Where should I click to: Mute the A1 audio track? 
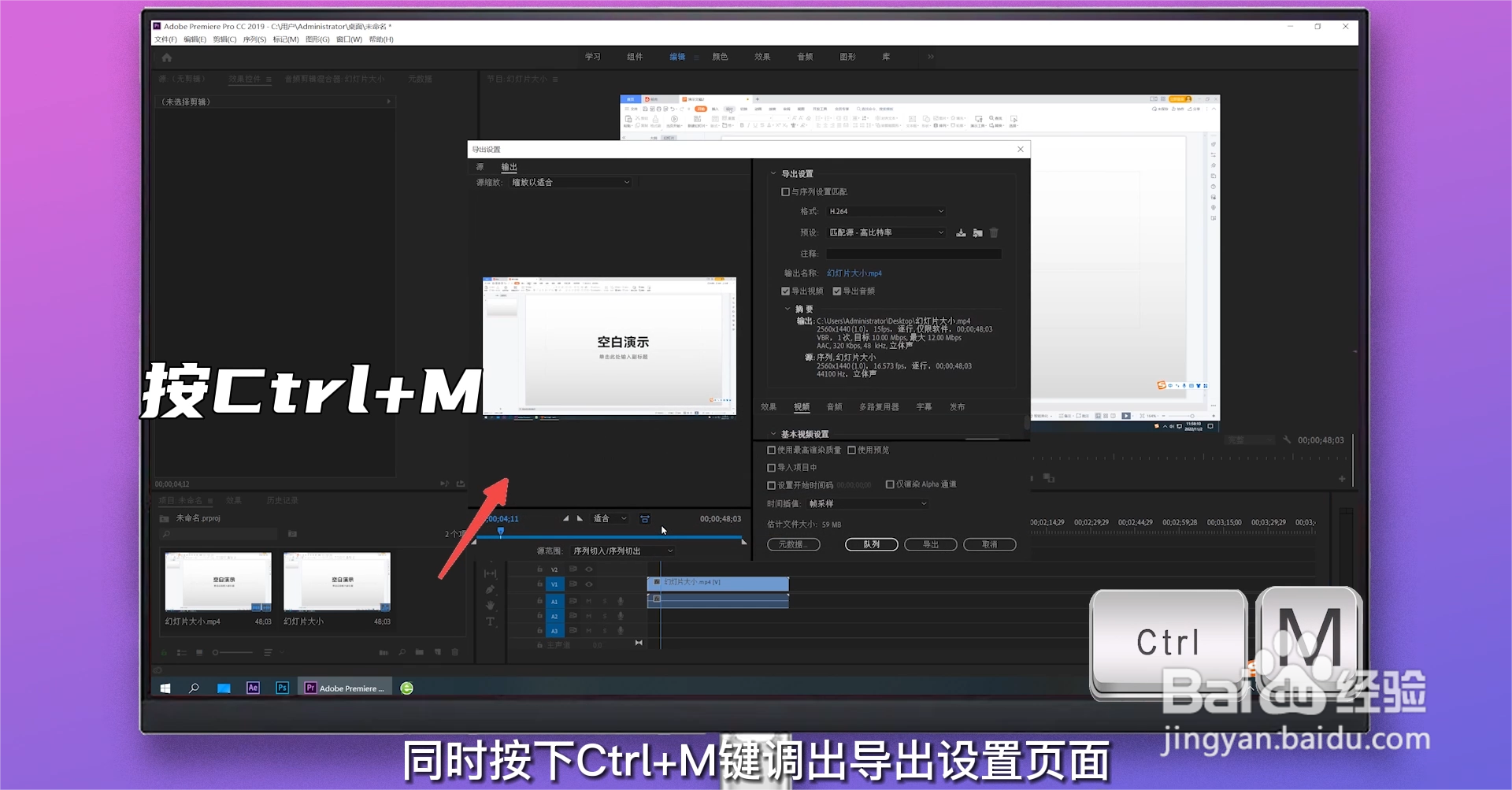(588, 601)
